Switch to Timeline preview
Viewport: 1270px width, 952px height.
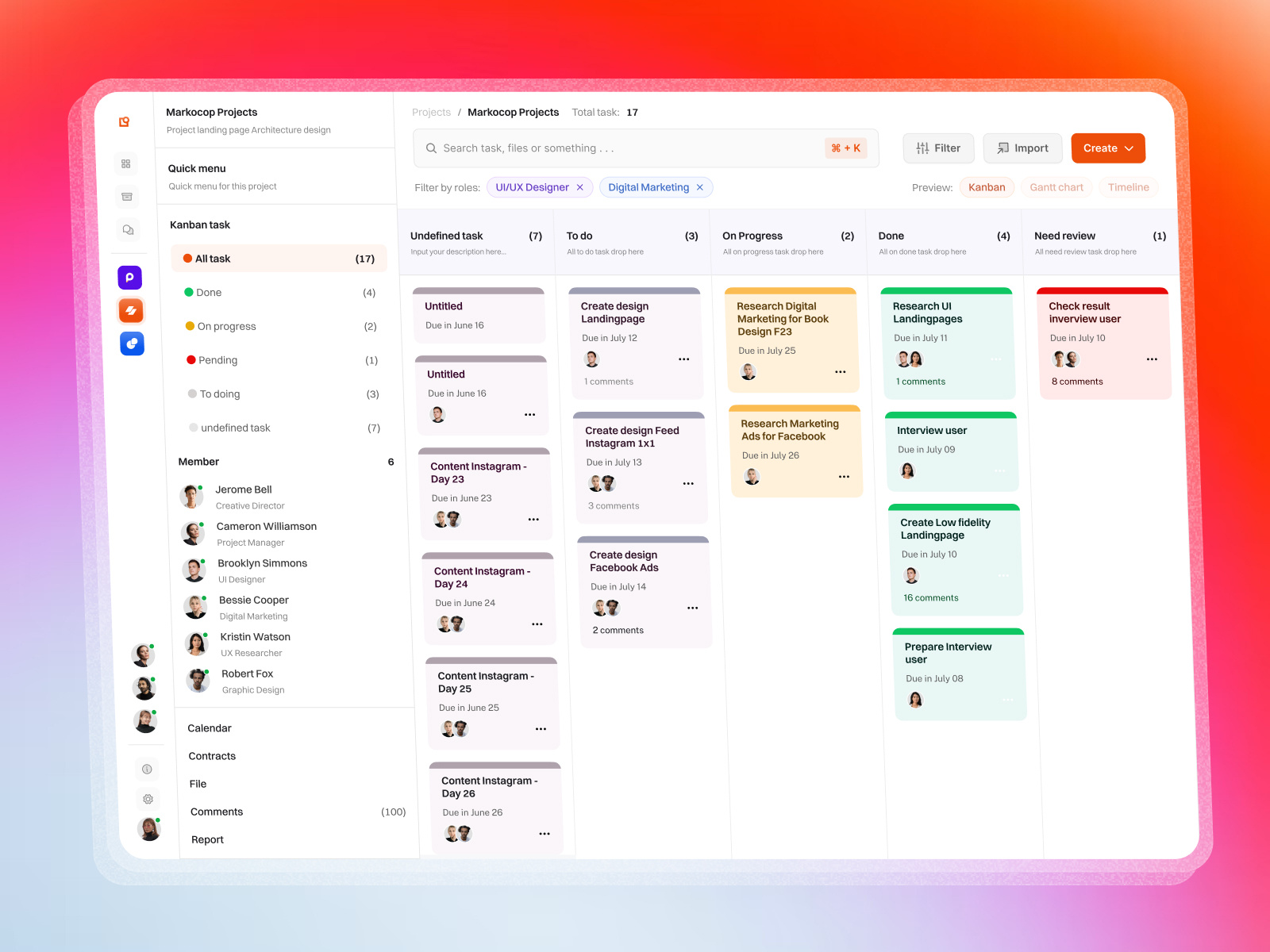(x=1128, y=187)
